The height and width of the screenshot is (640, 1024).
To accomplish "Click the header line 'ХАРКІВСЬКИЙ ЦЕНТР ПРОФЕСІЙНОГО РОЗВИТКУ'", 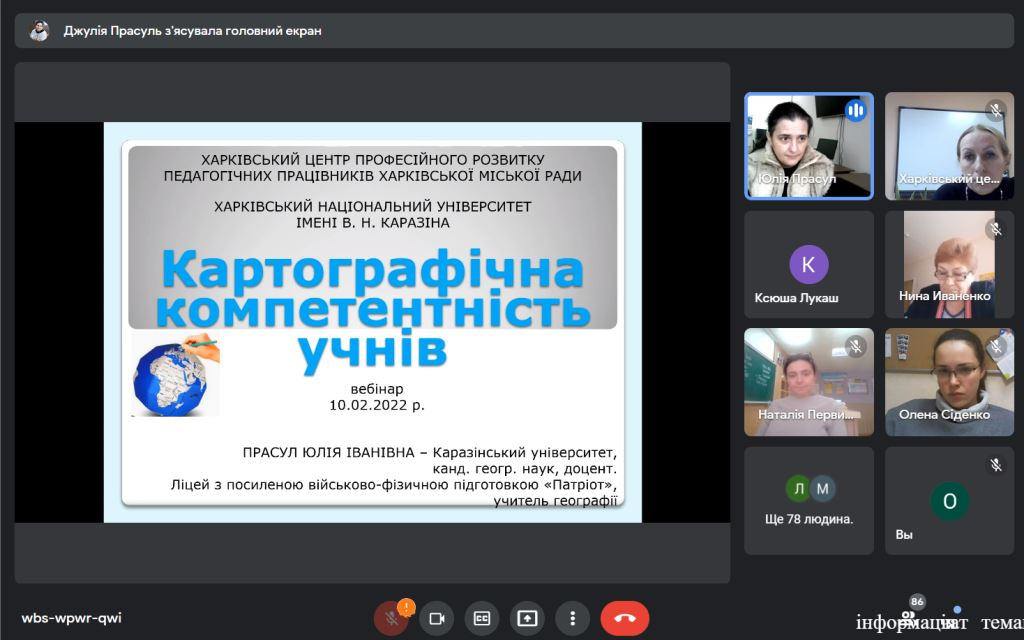I will click(373, 160).
